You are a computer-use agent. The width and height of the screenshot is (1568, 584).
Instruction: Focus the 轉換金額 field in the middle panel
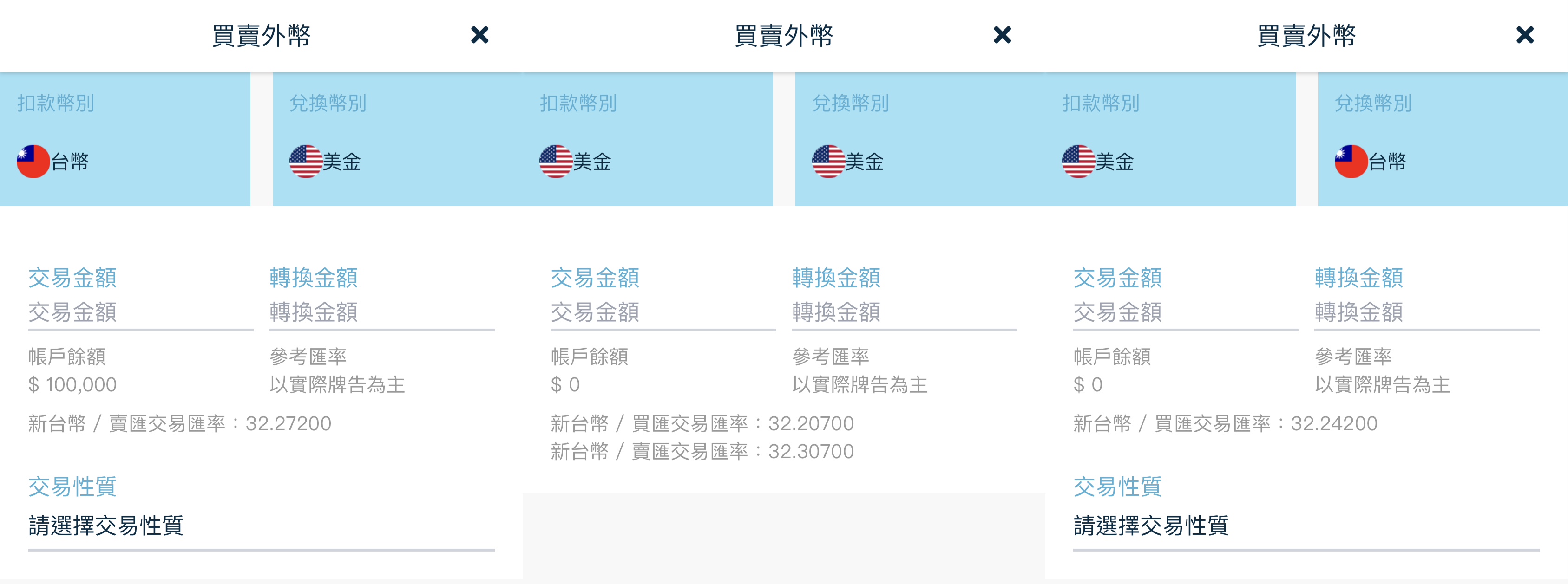point(904,313)
